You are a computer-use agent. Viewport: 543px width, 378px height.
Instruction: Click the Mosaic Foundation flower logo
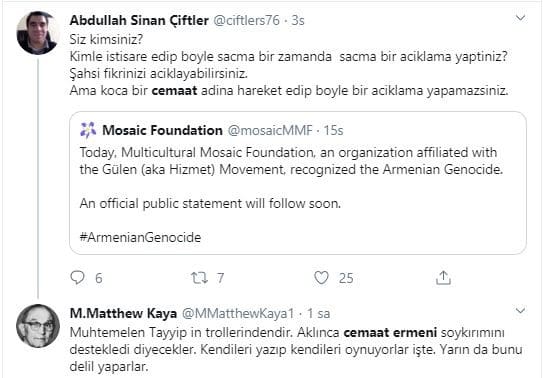[x=88, y=130]
